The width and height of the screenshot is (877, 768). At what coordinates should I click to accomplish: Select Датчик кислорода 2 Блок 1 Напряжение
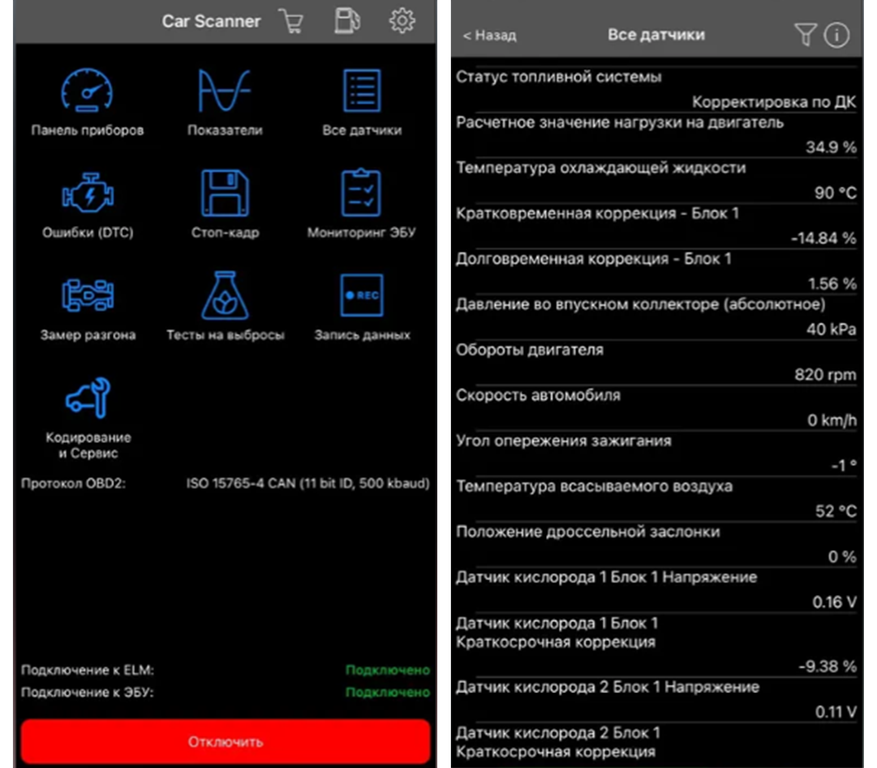click(656, 699)
